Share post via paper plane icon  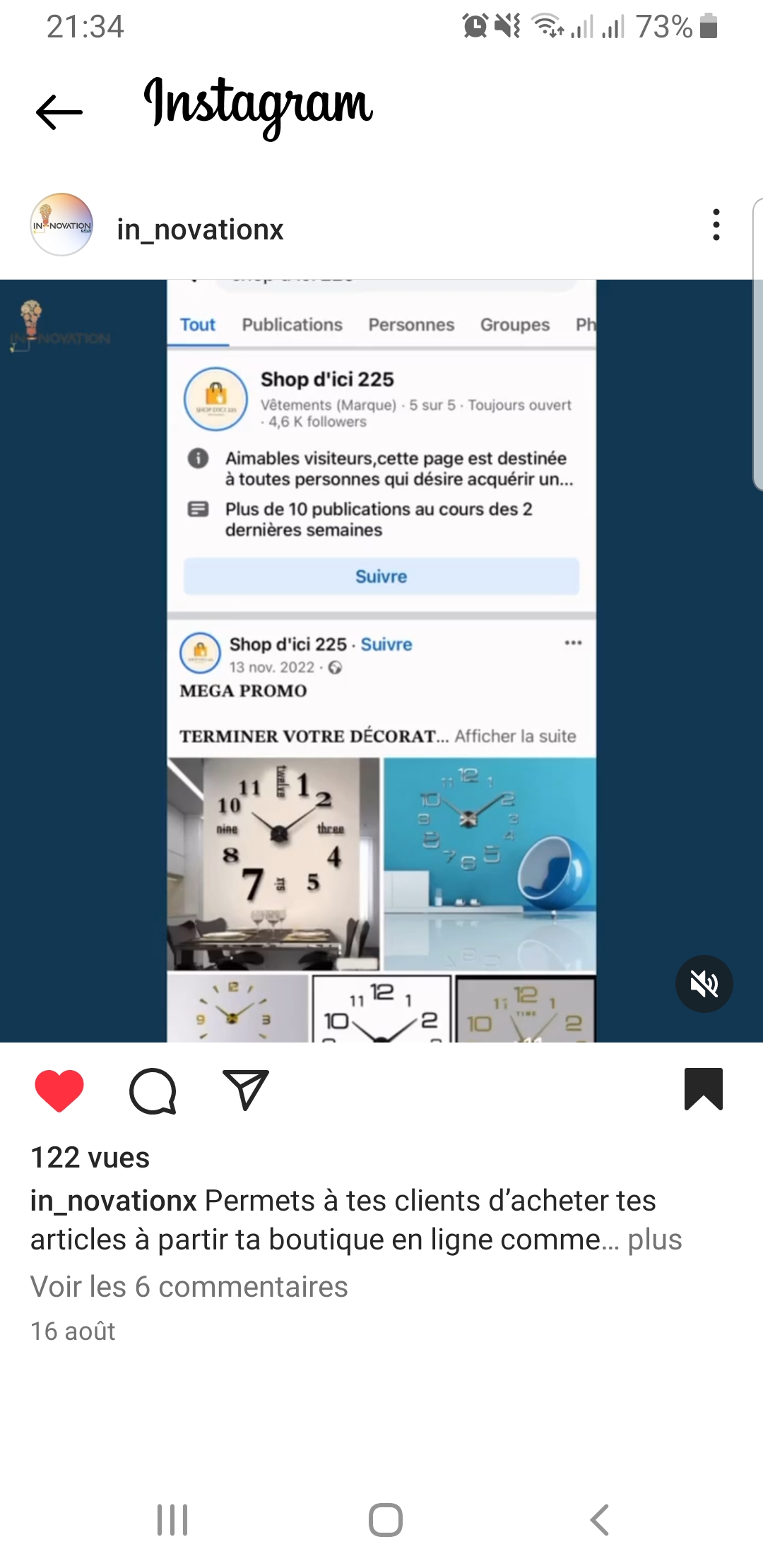tap(245, 1089)
